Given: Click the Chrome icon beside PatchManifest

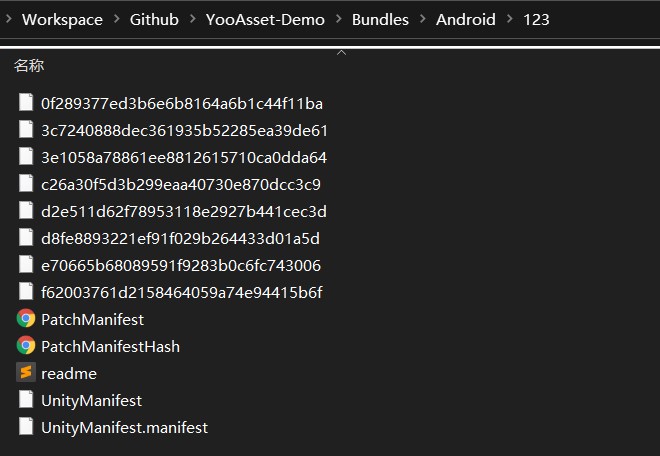Looking at the screenshot, I should (x=26, y=319).
